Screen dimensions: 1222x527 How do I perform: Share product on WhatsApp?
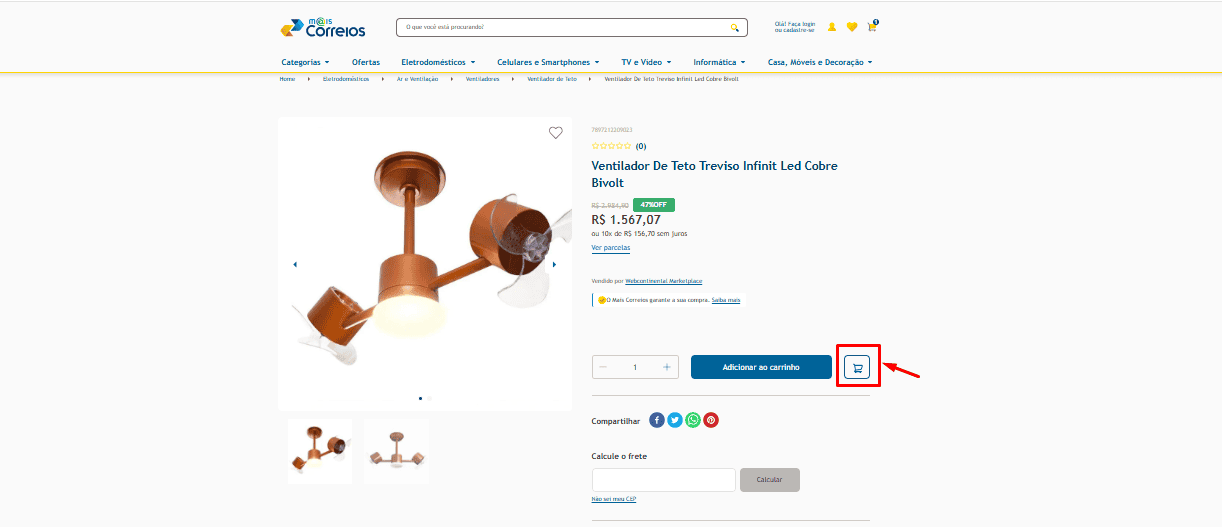click(x=693, y=420)
